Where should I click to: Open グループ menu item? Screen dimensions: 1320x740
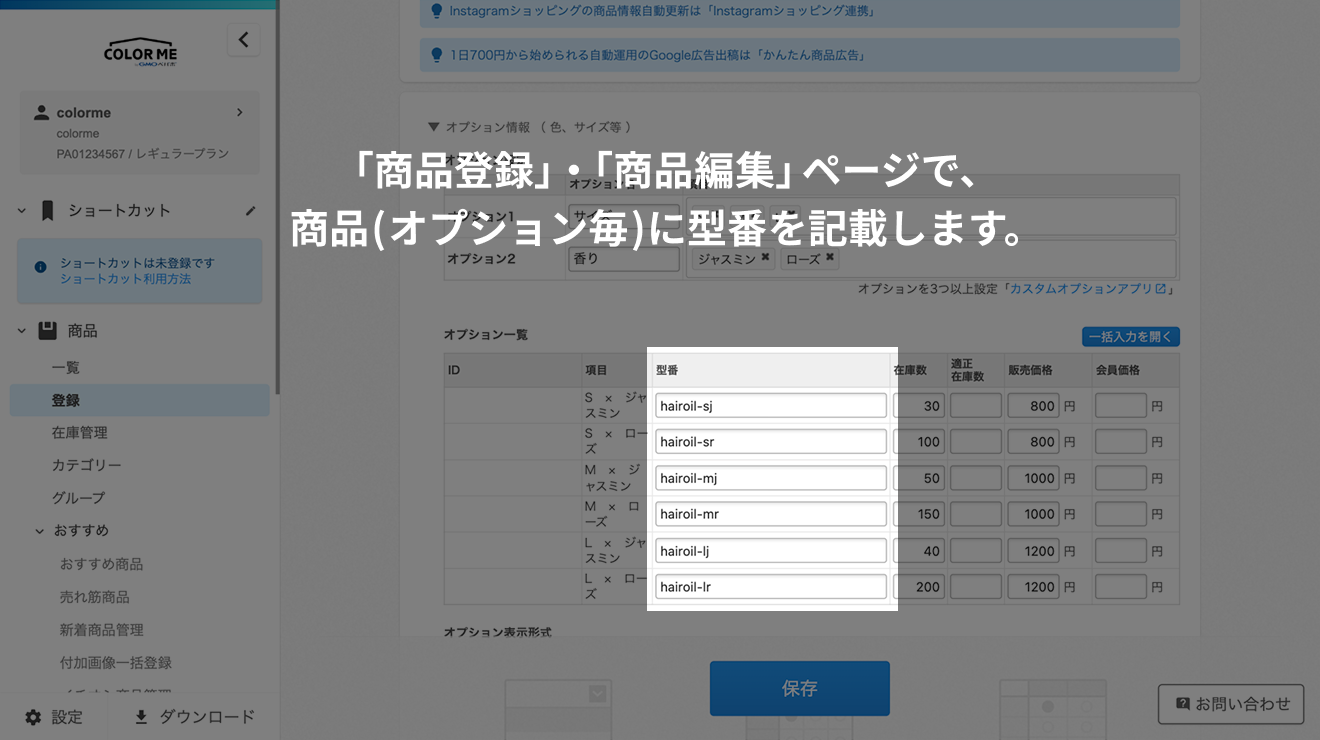click(78, 498)
